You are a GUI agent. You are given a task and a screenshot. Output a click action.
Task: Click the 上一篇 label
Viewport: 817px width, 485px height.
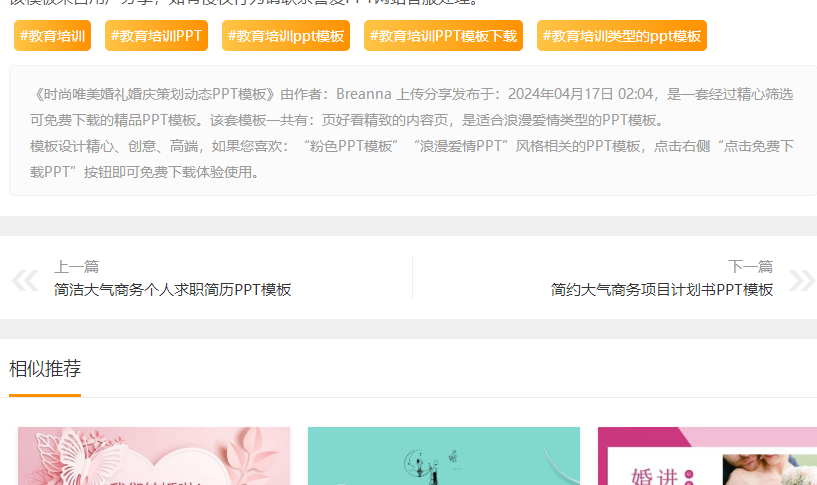click(77, 267)
